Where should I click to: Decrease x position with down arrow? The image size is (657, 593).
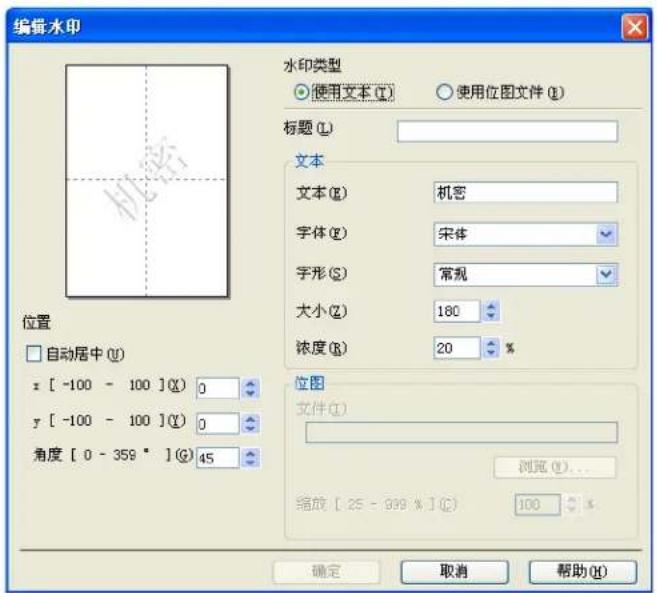click(x=251, y=393)
